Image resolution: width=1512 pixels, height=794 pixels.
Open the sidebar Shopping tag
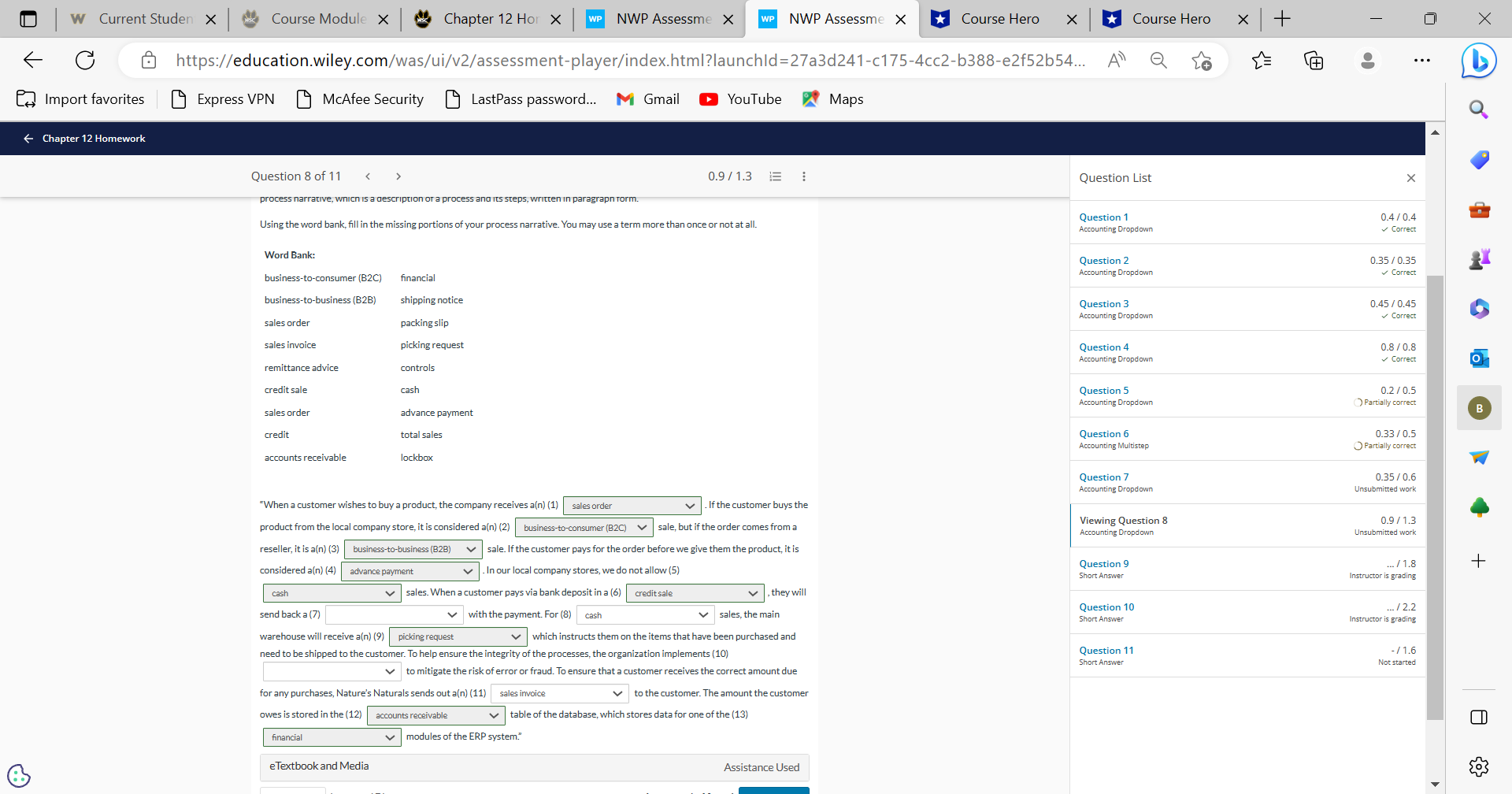1479,160
